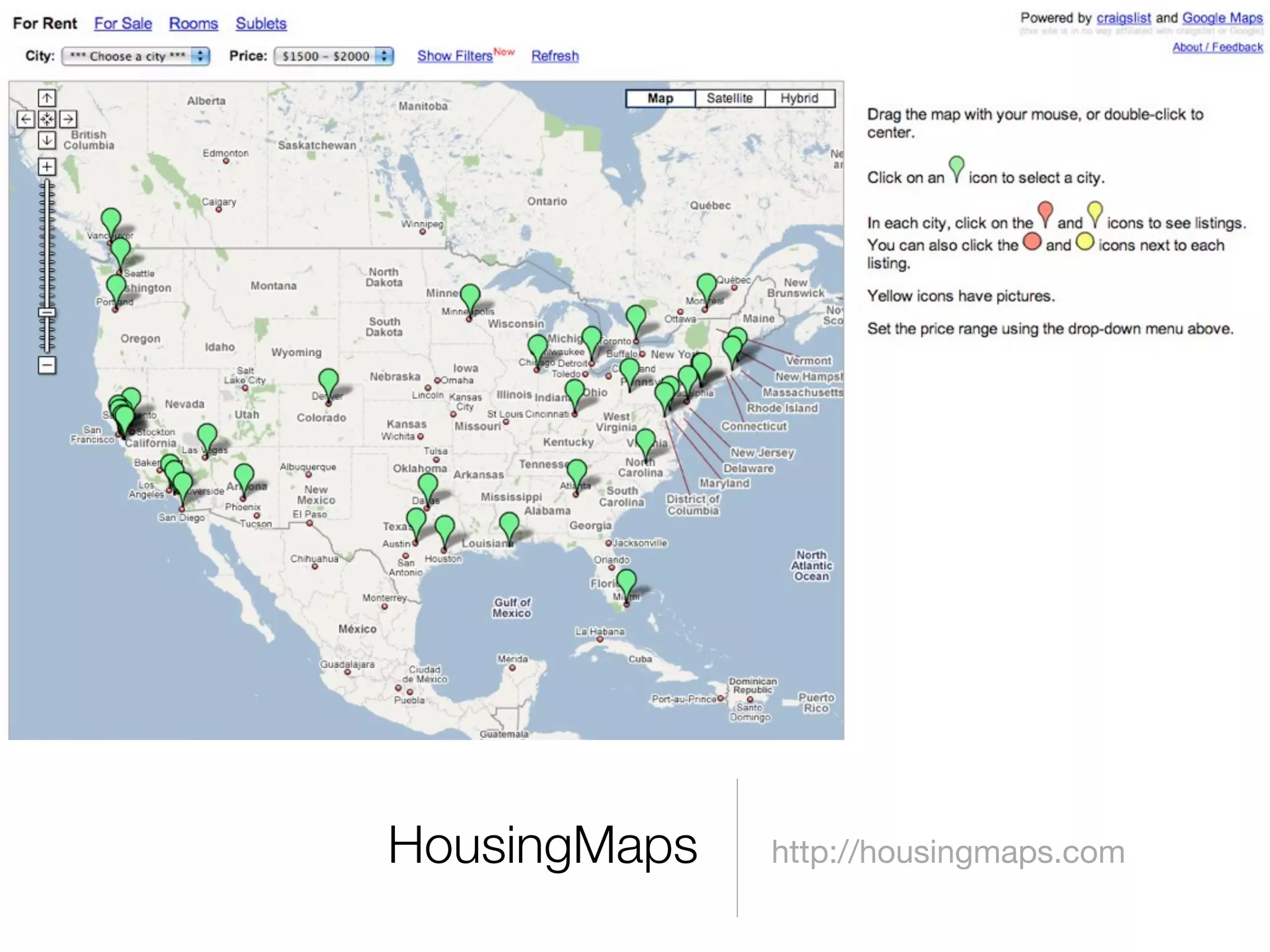Switch map view to Hybrid
Image resolution: width=1270 pixels, height=952 pixels.
point(799,99)
